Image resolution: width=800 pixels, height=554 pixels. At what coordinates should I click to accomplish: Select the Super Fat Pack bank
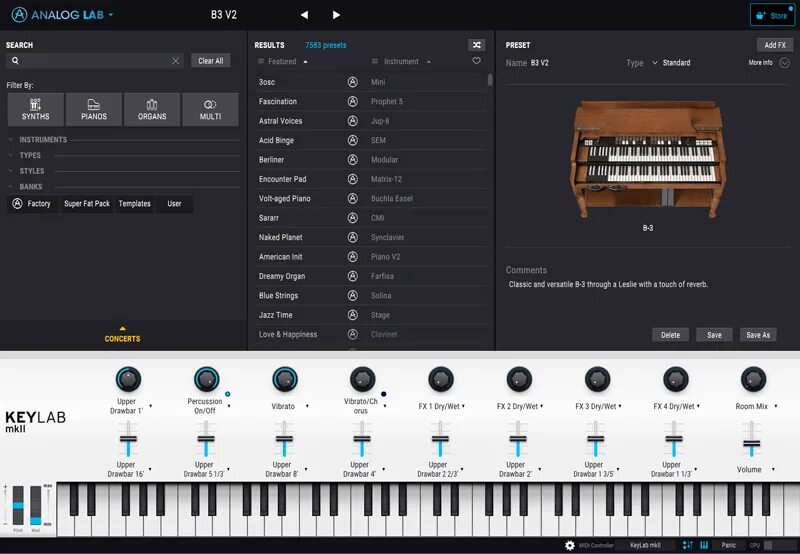click(x=87, y=204)
